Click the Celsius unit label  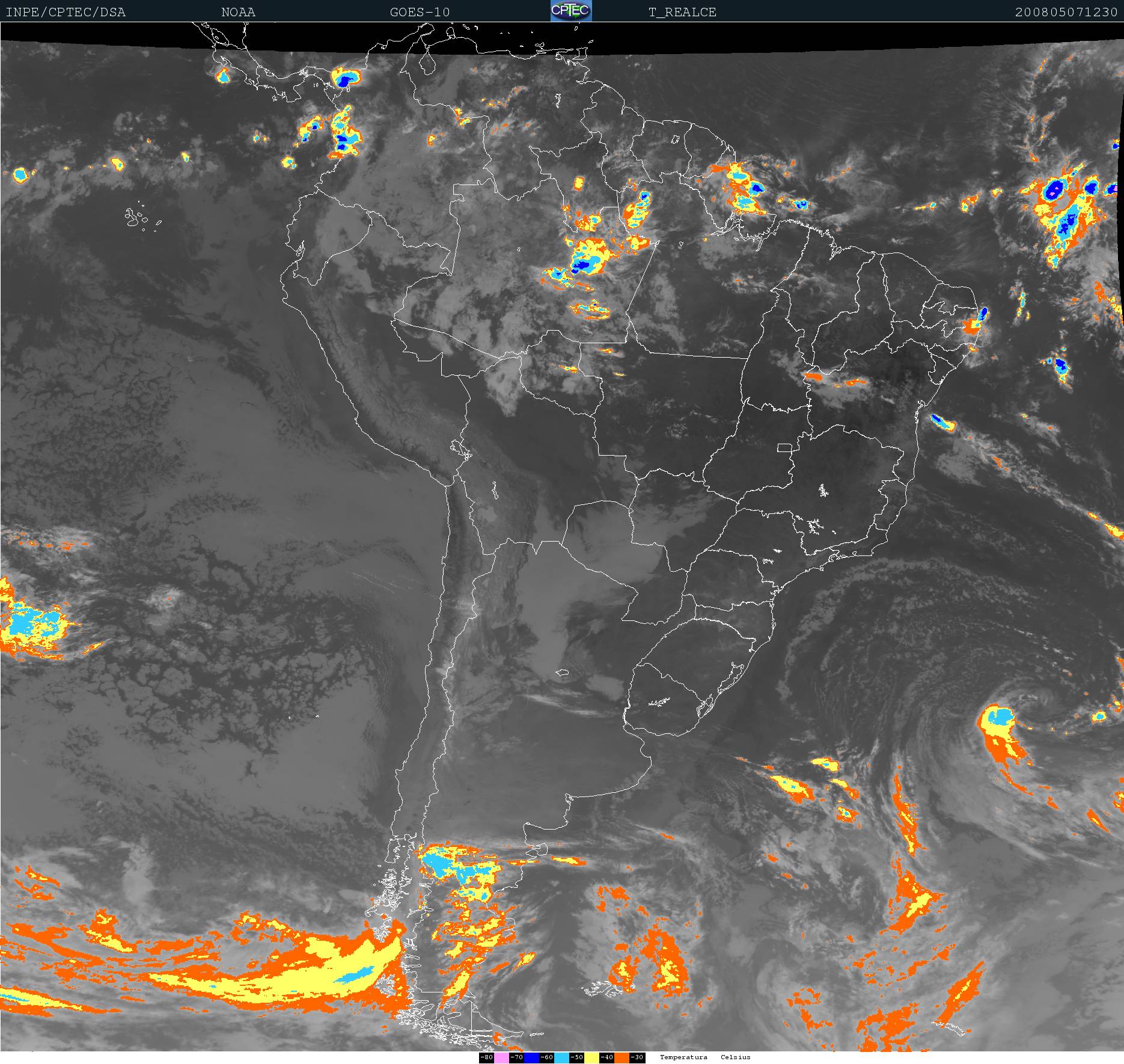coord(736,1057)
